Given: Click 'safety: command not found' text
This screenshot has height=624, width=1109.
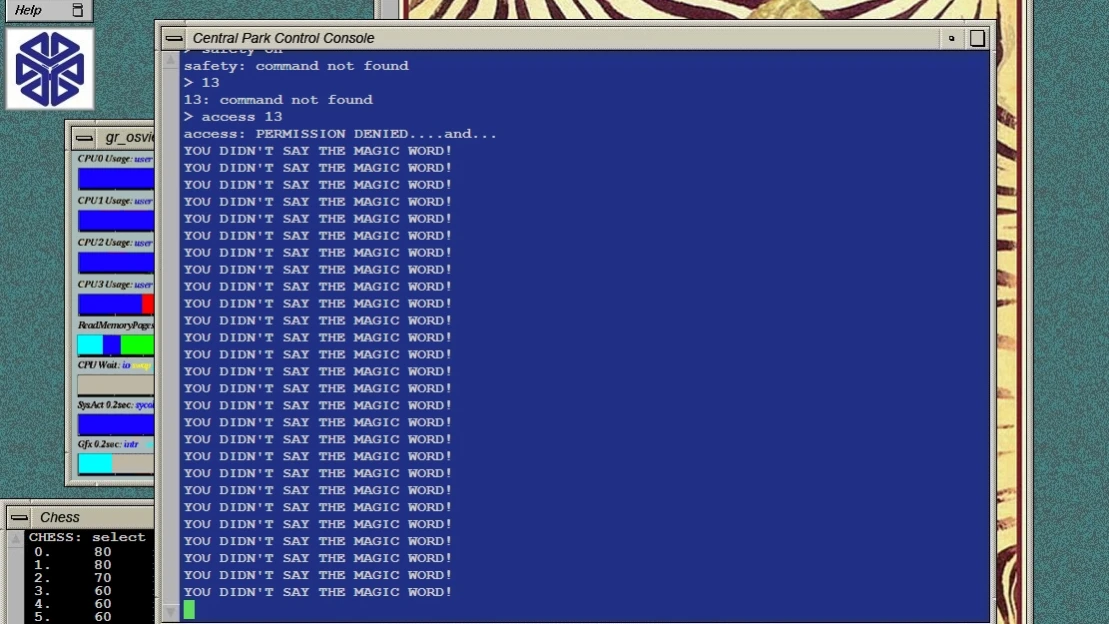Looking at the screenshot, I should [296, 66].
